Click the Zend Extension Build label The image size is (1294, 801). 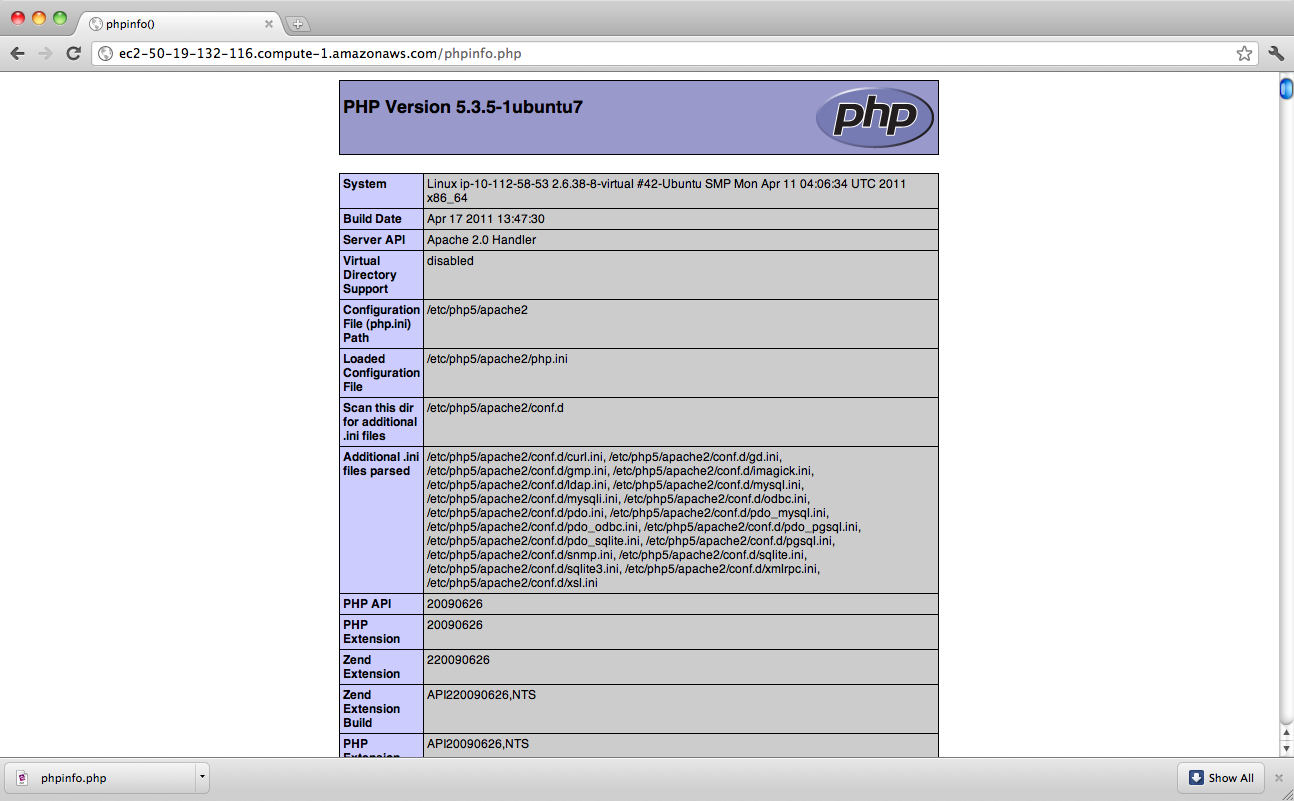pyautogui.click(x=372, y=709)
